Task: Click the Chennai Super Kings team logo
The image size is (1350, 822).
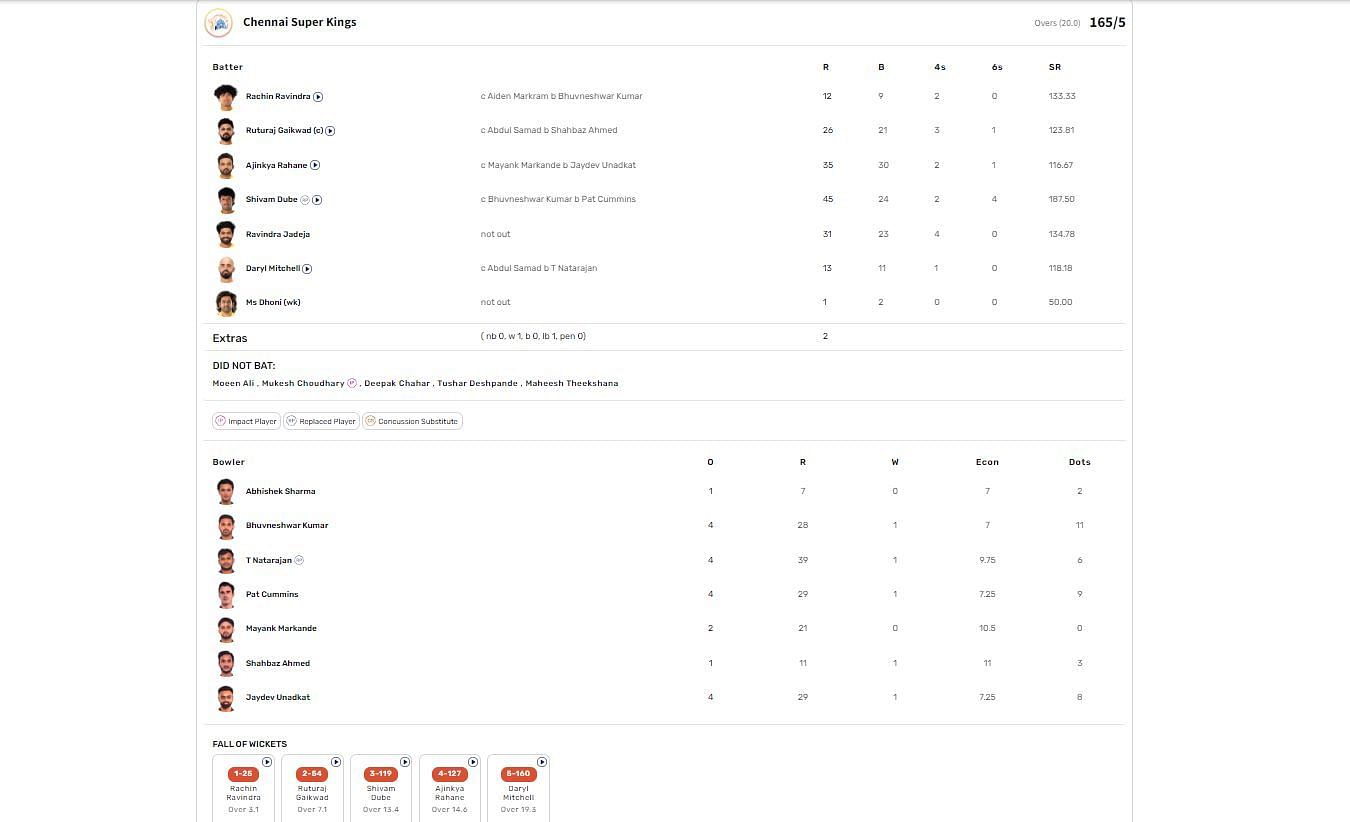Action: point(218,23)
